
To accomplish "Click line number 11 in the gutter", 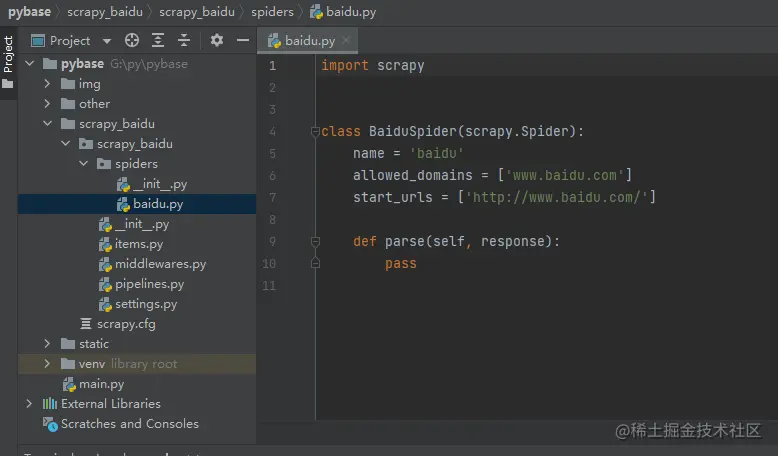I will 269,285.
